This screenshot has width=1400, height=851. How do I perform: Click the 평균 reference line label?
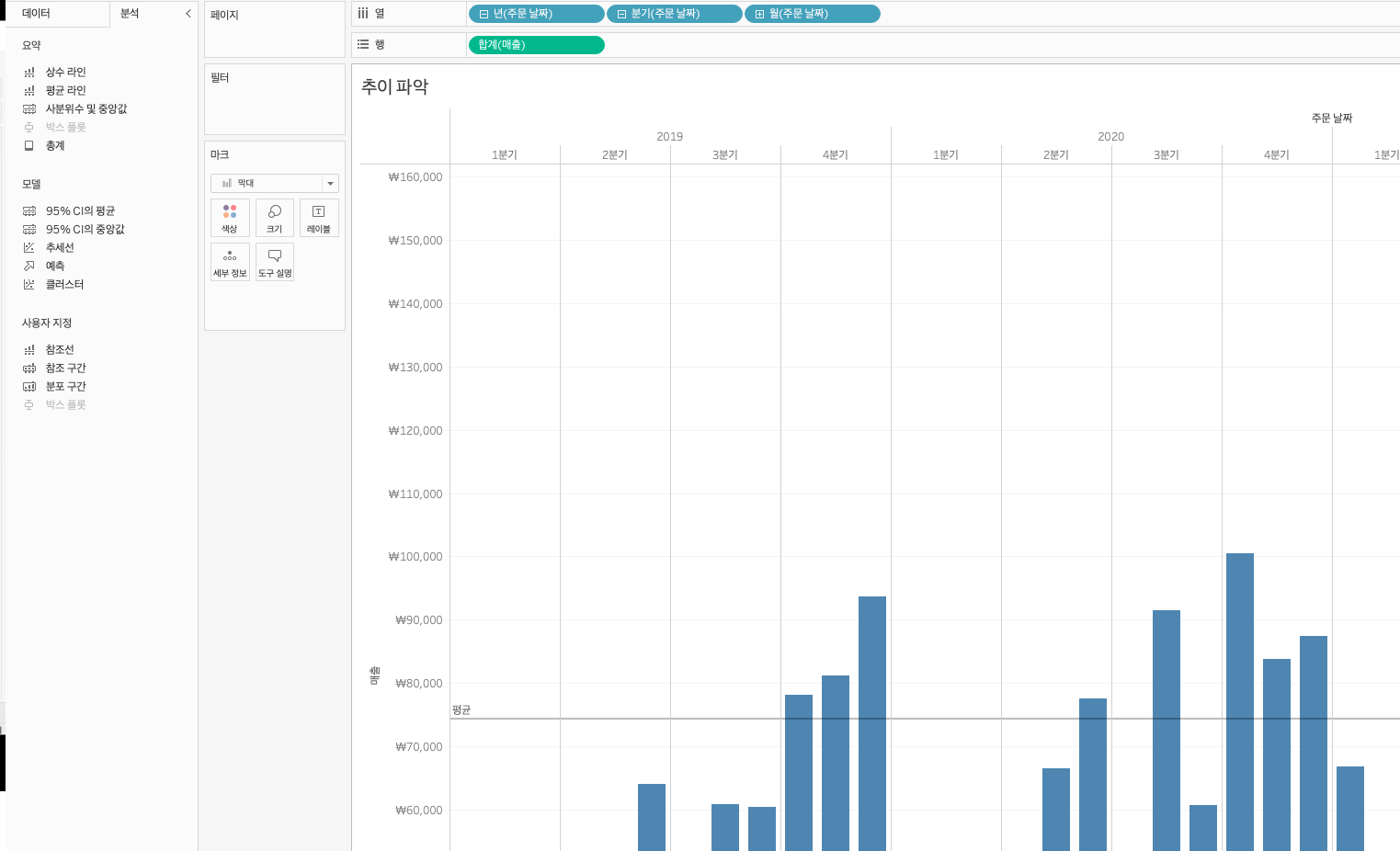click(x=461, y=710)
